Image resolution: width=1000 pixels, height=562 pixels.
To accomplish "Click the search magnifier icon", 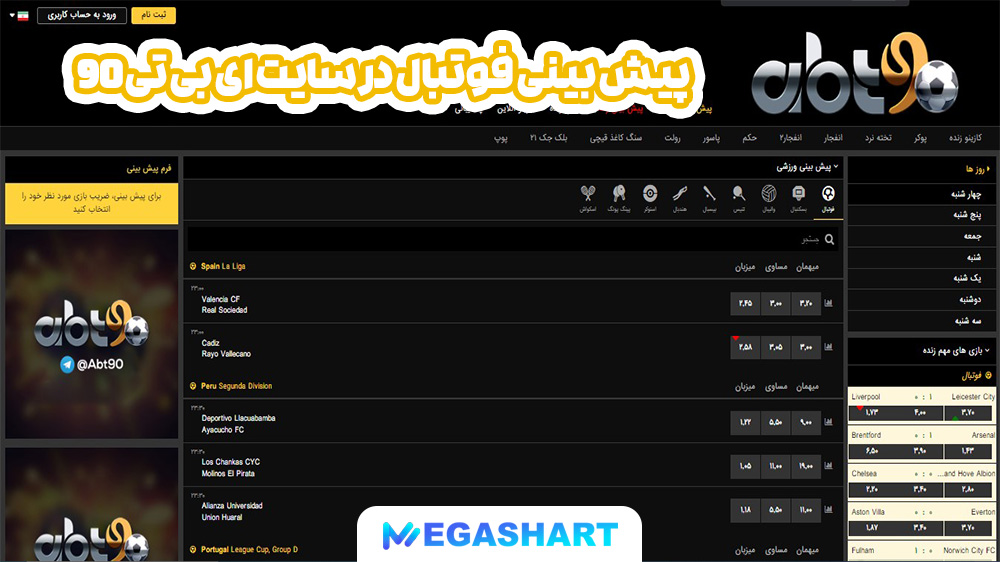I will coord(829,239).
